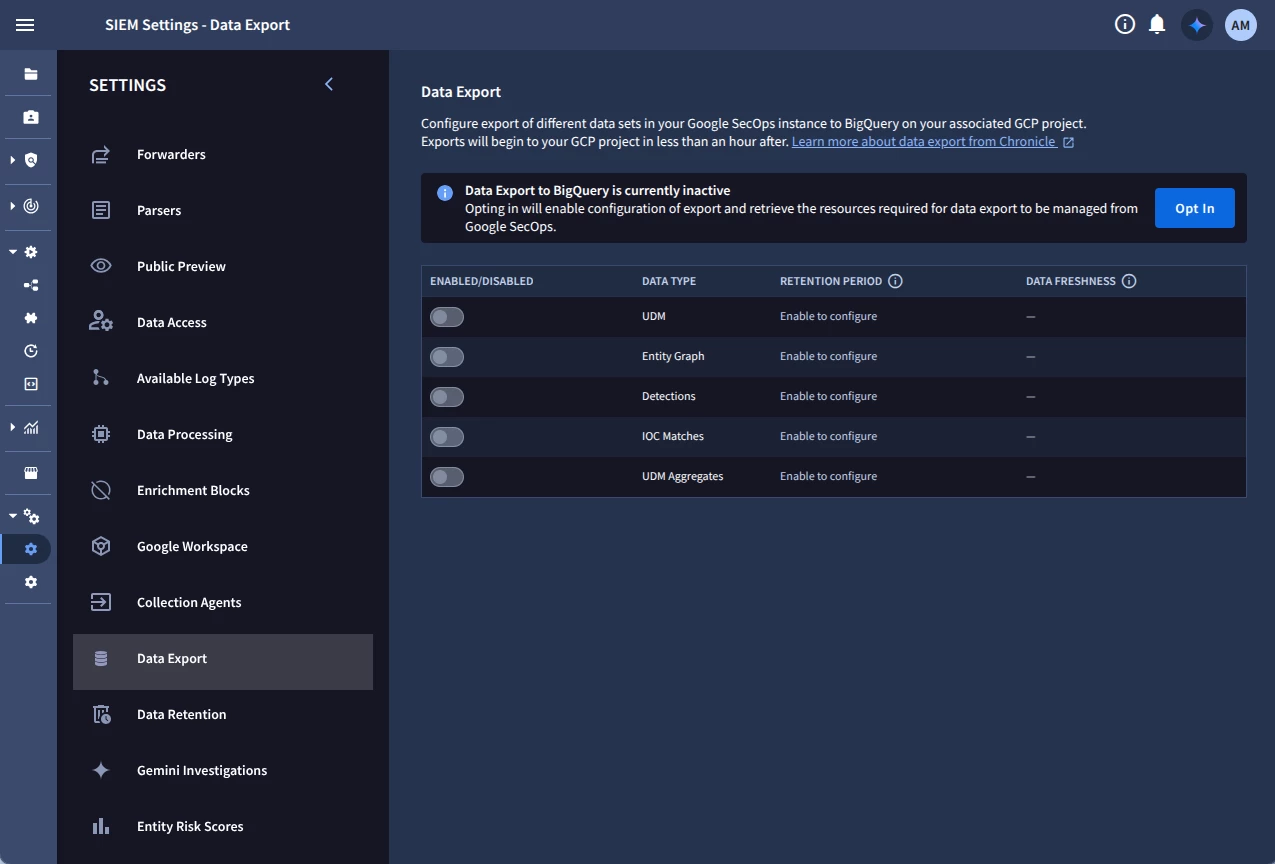Click the Data Retention calendar icon
The height and width of the screenshot is (864, 1275).
(x=101, y=714)
